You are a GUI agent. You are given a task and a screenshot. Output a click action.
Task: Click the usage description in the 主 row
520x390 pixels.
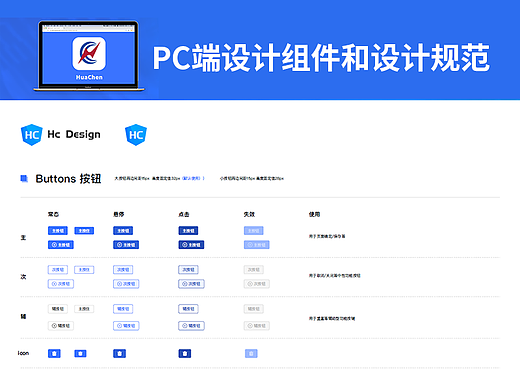coord(327,236)
